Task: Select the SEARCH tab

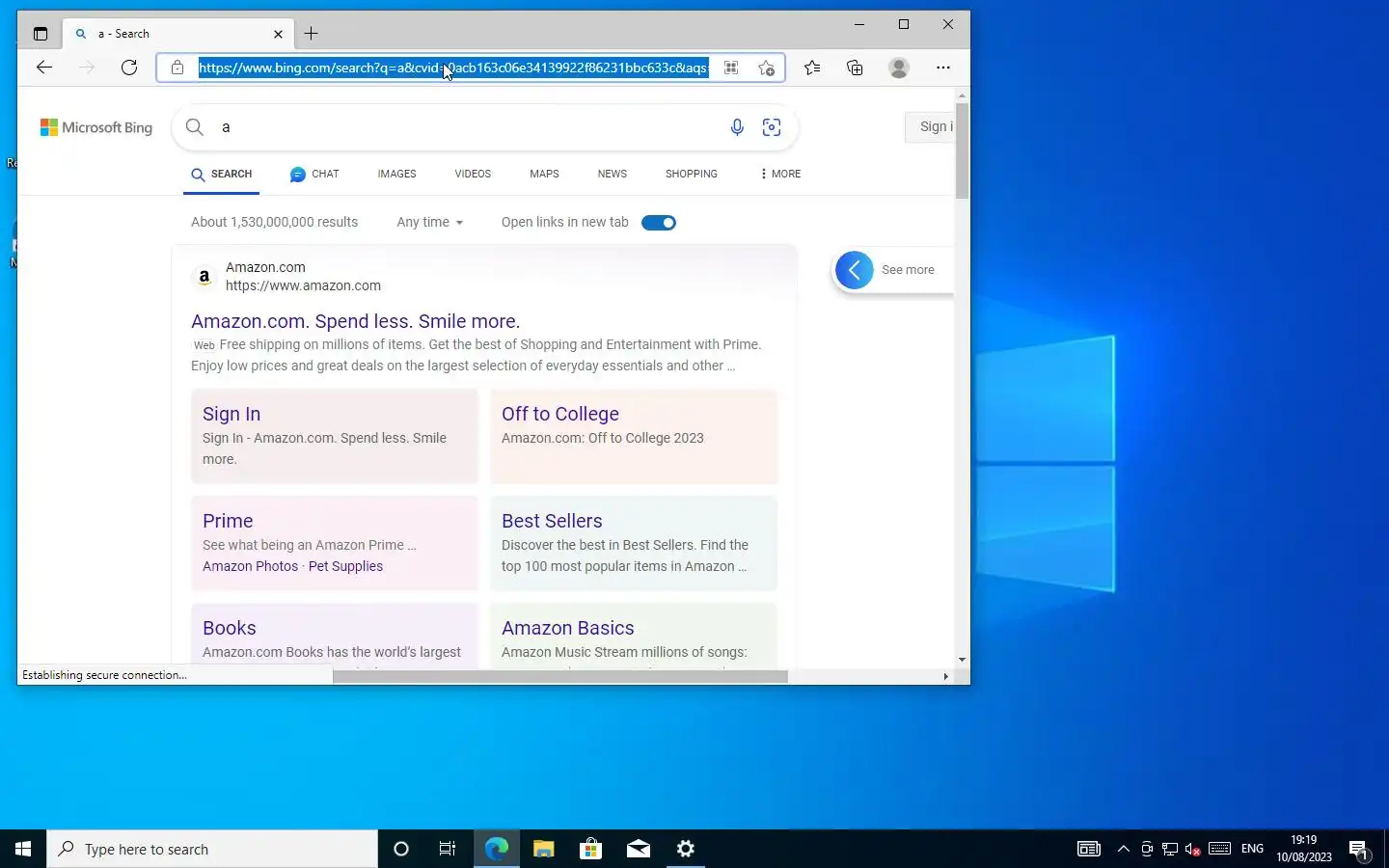Action: pos(222,175)
